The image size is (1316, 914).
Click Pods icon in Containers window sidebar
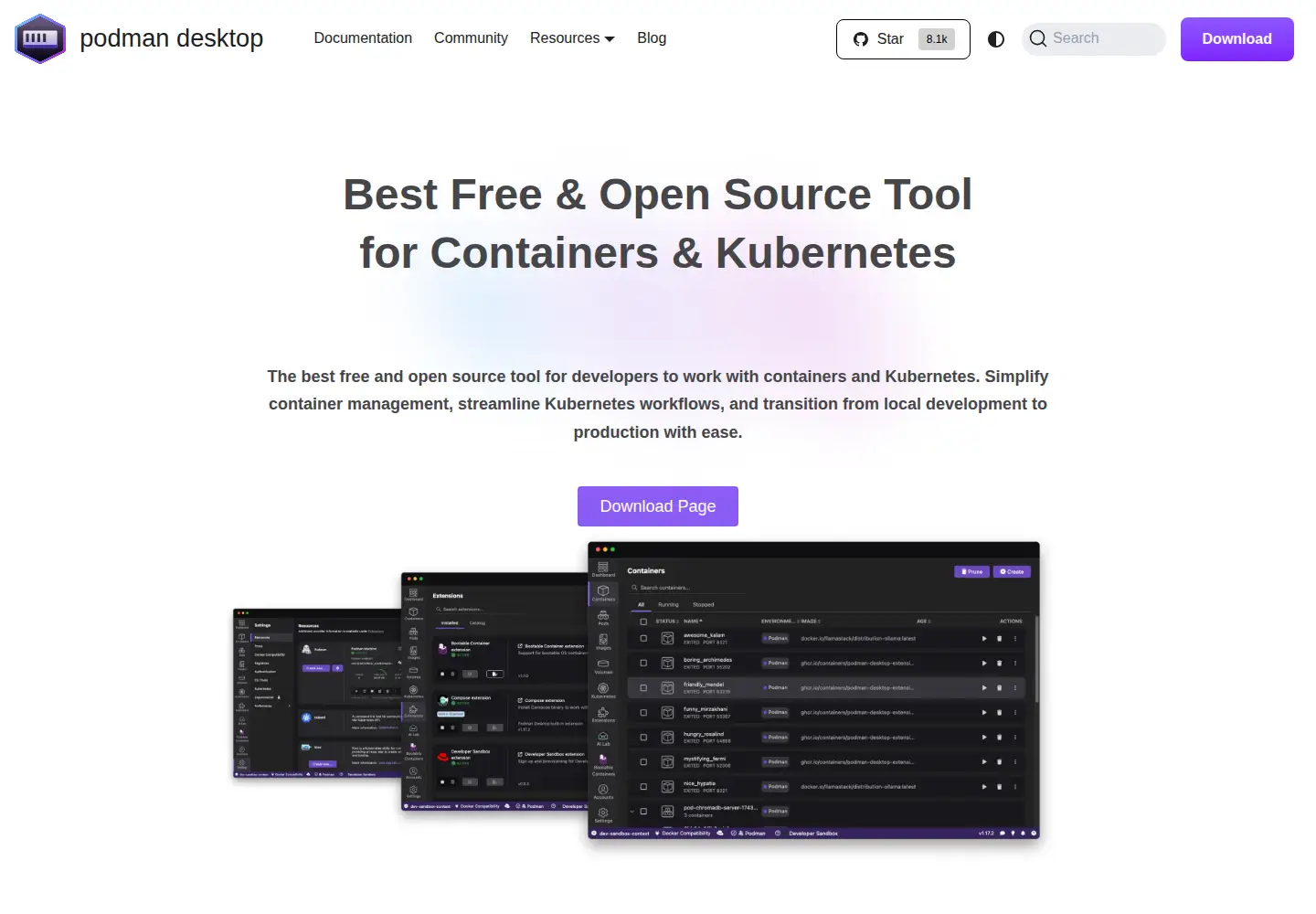[603, 617]
